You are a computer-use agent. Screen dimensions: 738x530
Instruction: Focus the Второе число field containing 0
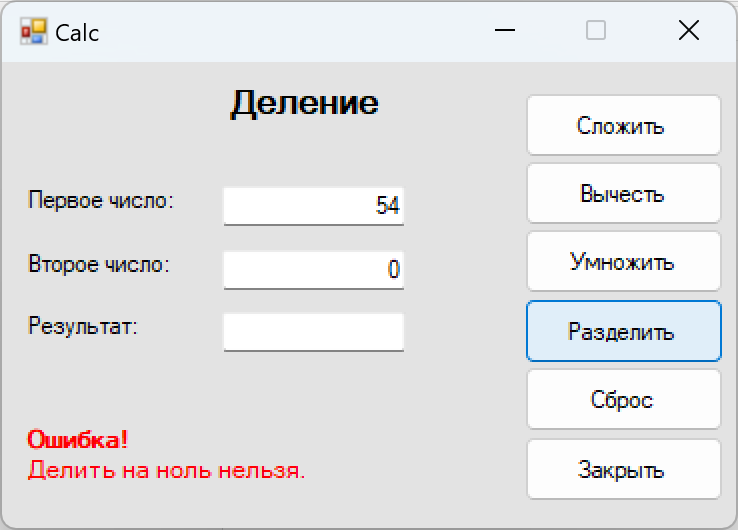[x=313, y=270]
